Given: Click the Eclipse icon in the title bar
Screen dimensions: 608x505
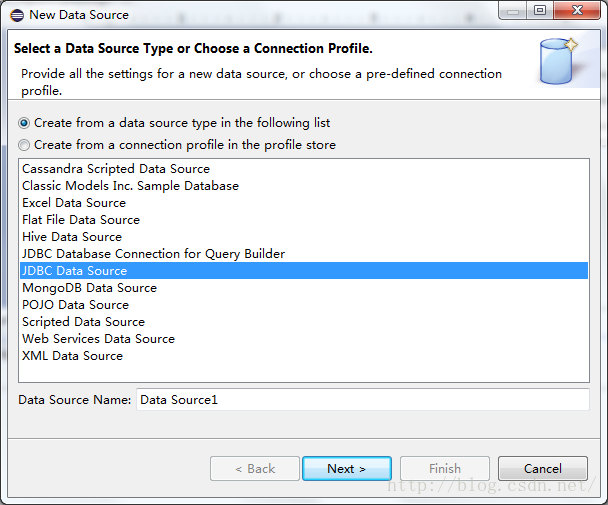Looking at the screenshot, I should coord(17,15).
